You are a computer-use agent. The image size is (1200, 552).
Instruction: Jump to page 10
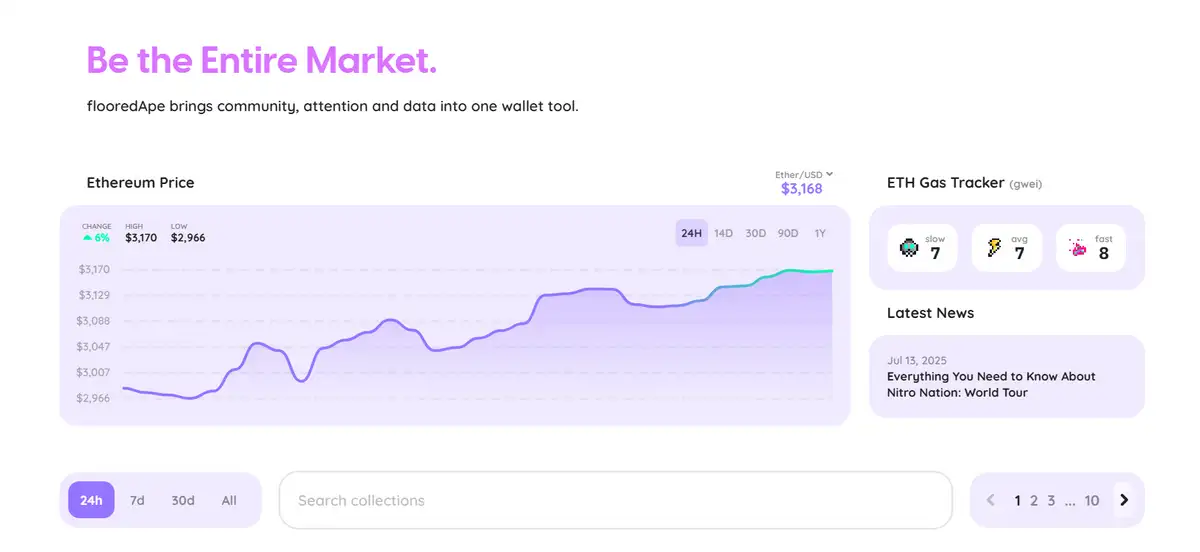(1092, 500)
